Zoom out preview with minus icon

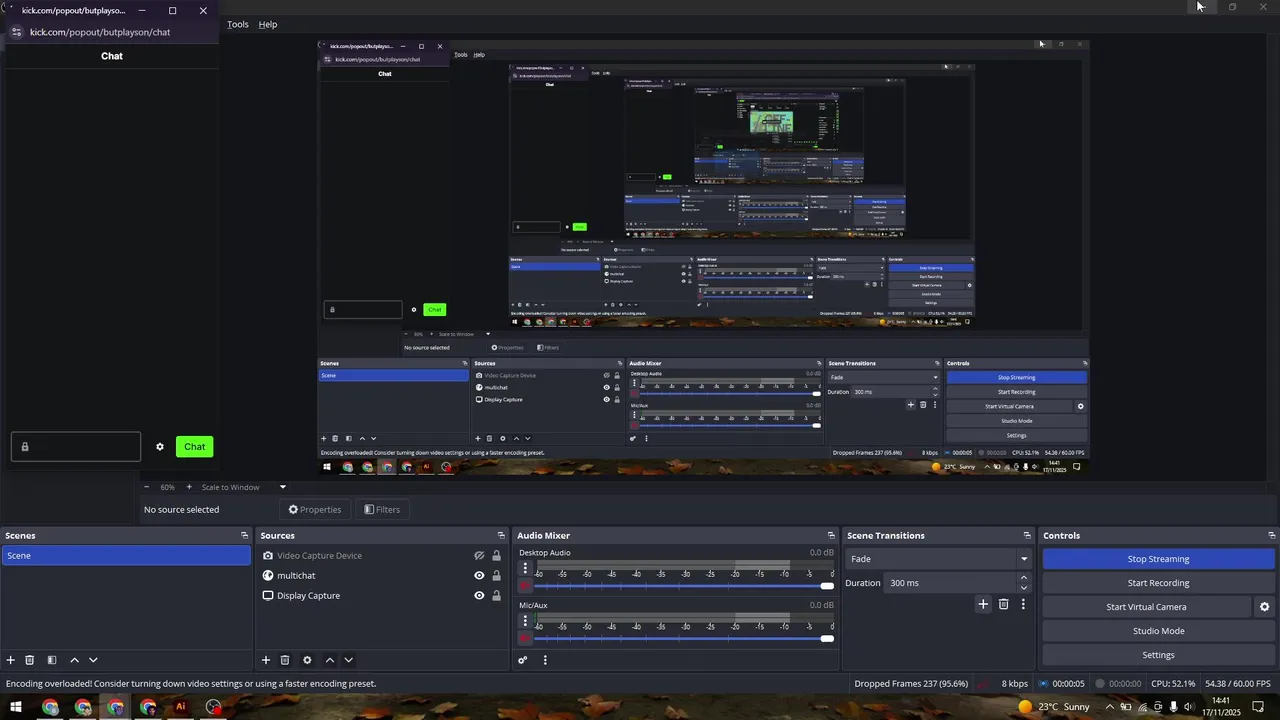coord(147,487)
